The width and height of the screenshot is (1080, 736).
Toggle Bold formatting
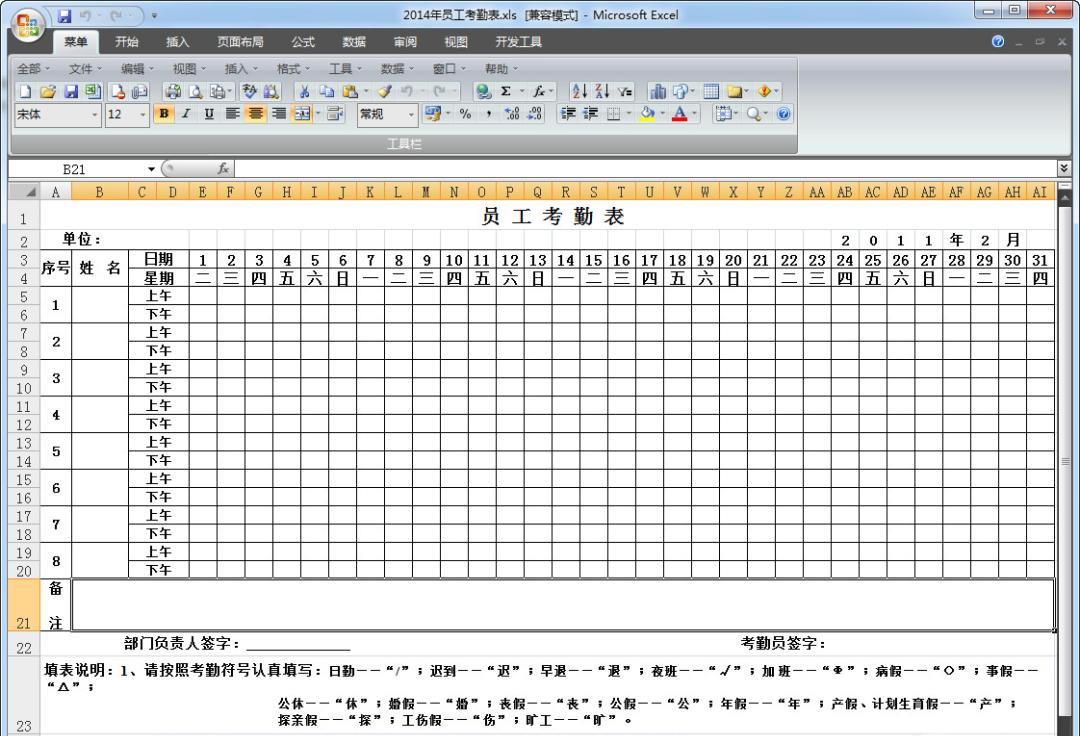tap(164, 114)
